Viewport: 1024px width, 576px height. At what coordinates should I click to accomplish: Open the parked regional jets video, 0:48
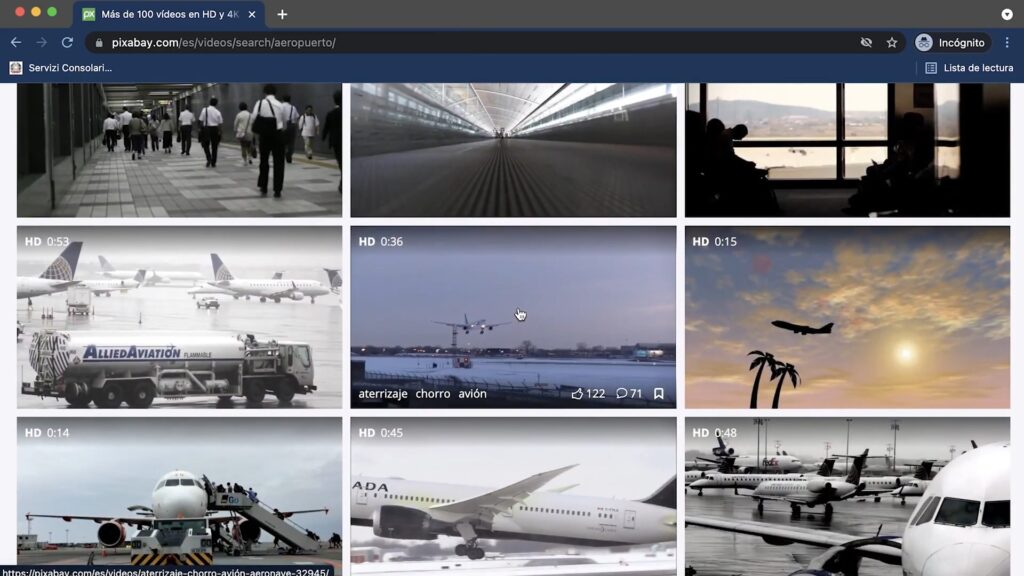(848, 496)
